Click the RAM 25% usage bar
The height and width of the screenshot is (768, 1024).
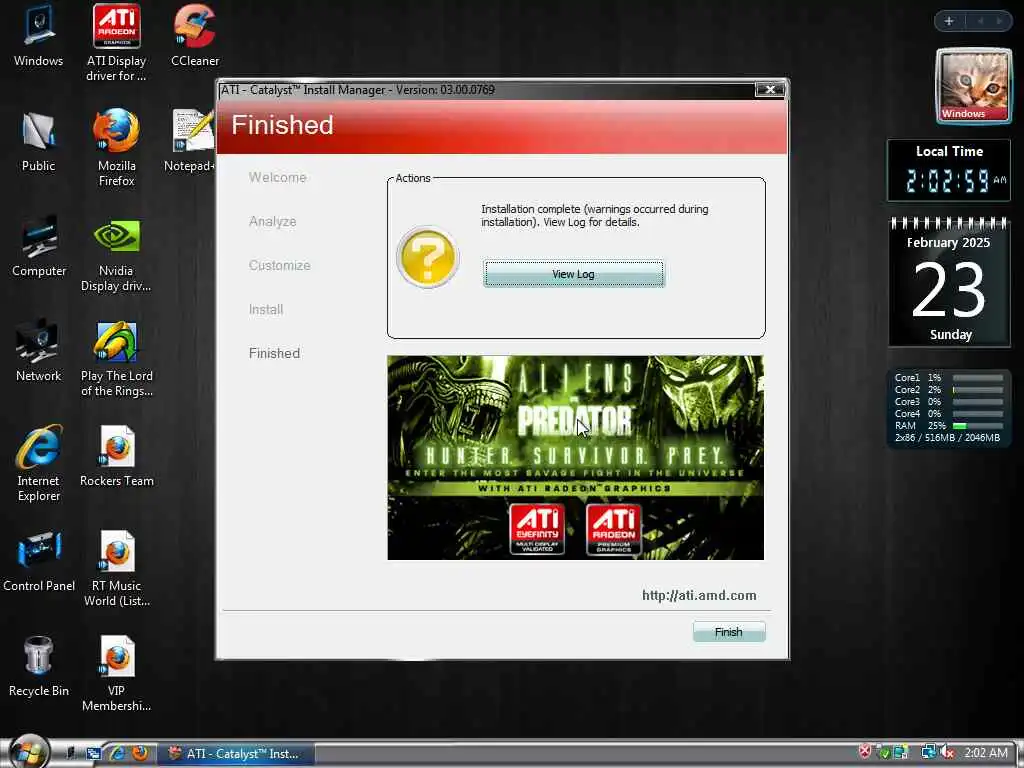point(978,425)
